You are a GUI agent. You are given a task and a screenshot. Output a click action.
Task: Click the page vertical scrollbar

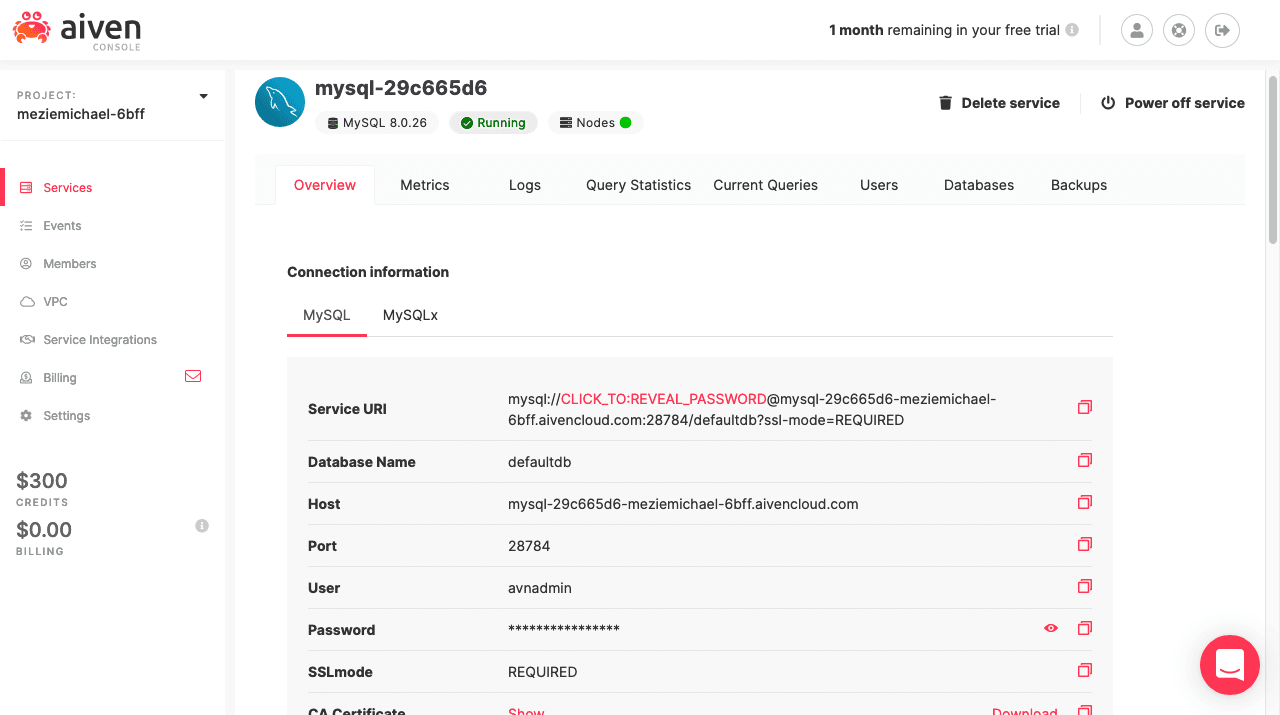pyautogui.click(x=1272, y=160)
